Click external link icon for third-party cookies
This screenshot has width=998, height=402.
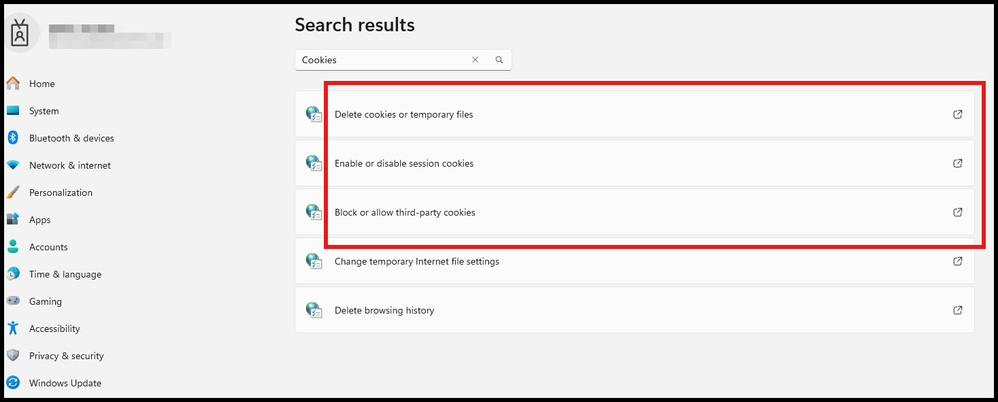tap(957, 212)
